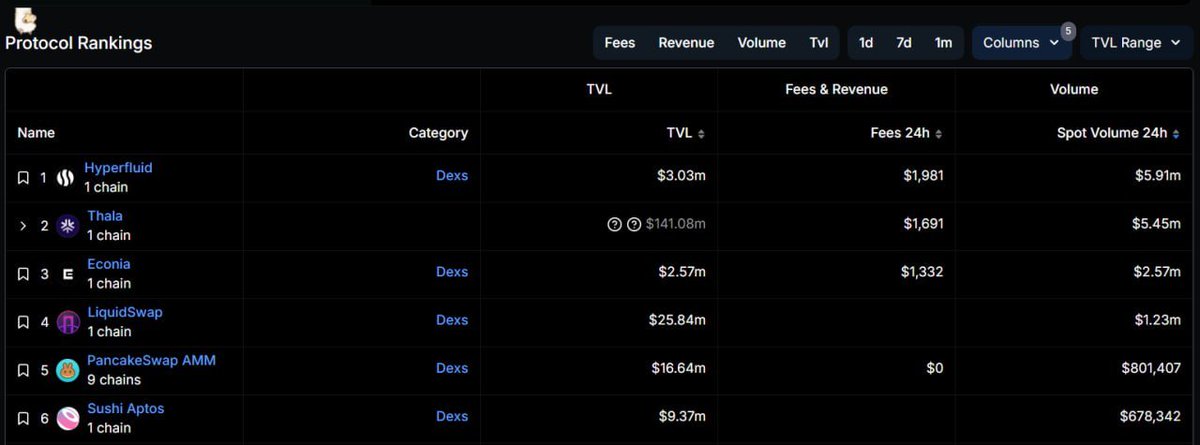Sort by the TVL column arrows
Viewport: 1200px width, 445px height.
coord(701,133)
